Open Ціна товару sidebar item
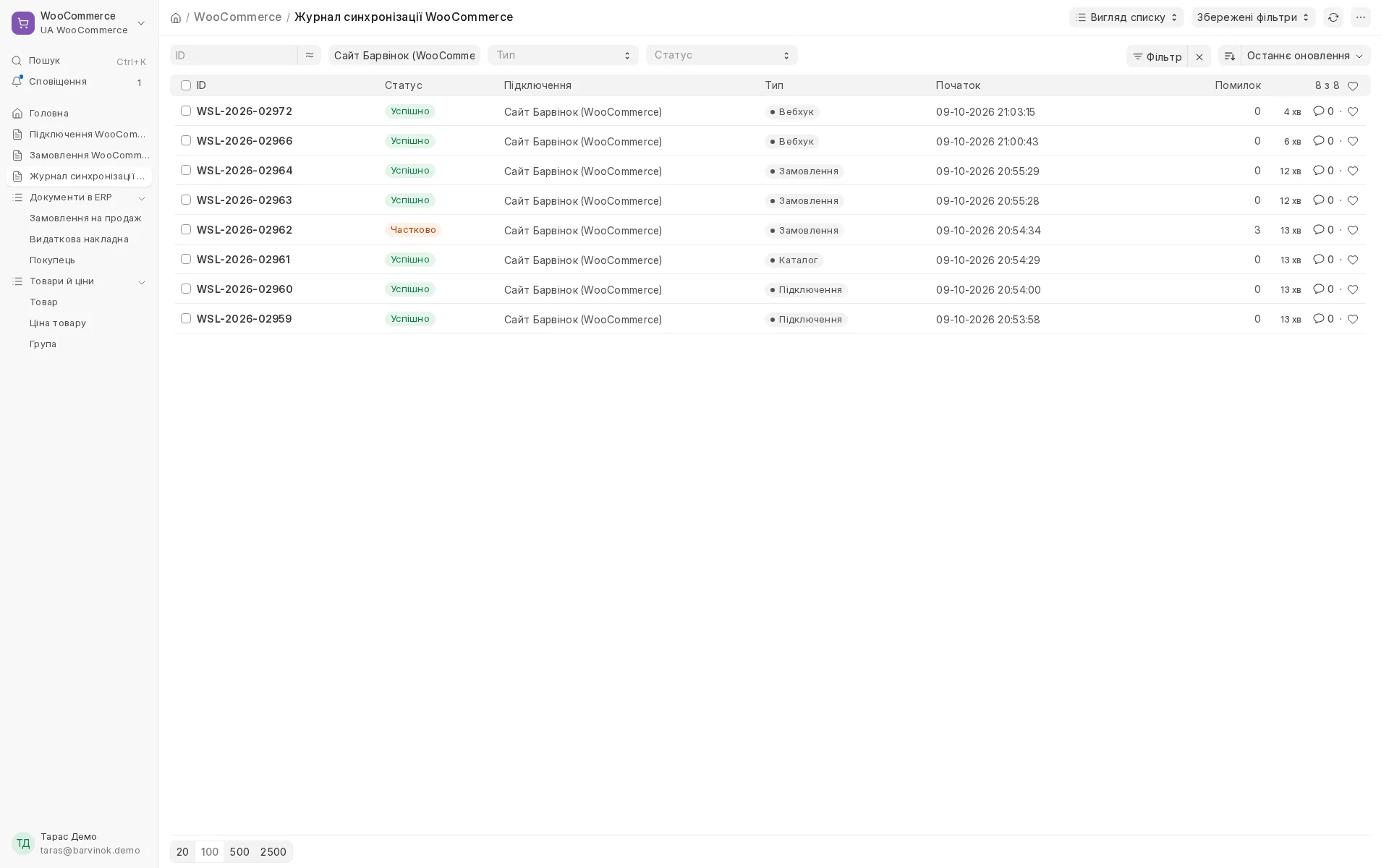The height and width of the screenshot is (868, 1389). 58,323
